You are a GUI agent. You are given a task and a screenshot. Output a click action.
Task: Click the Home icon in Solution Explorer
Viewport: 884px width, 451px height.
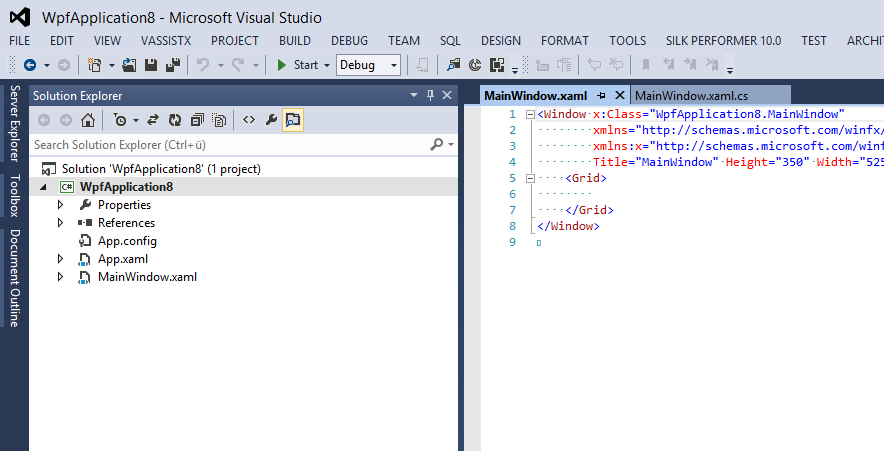[x=87, y=120]
